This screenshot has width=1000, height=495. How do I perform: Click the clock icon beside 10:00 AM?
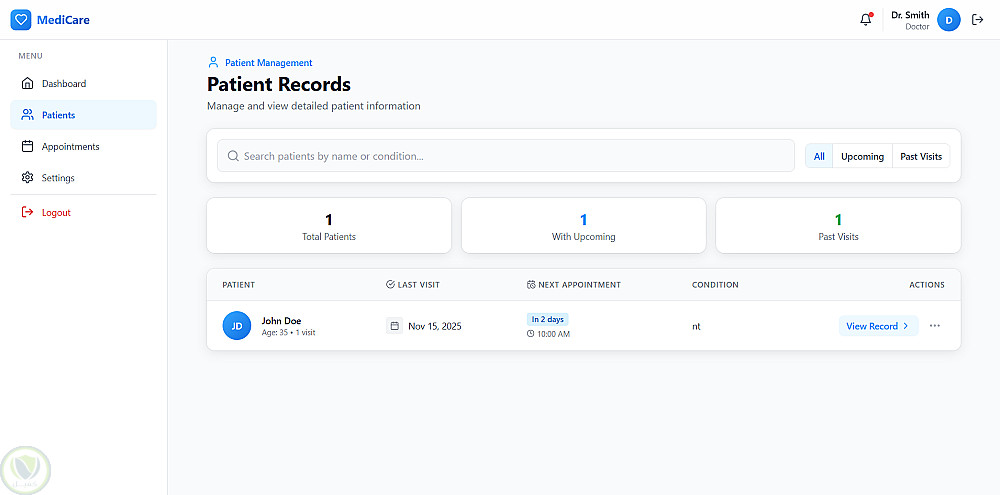531,334
